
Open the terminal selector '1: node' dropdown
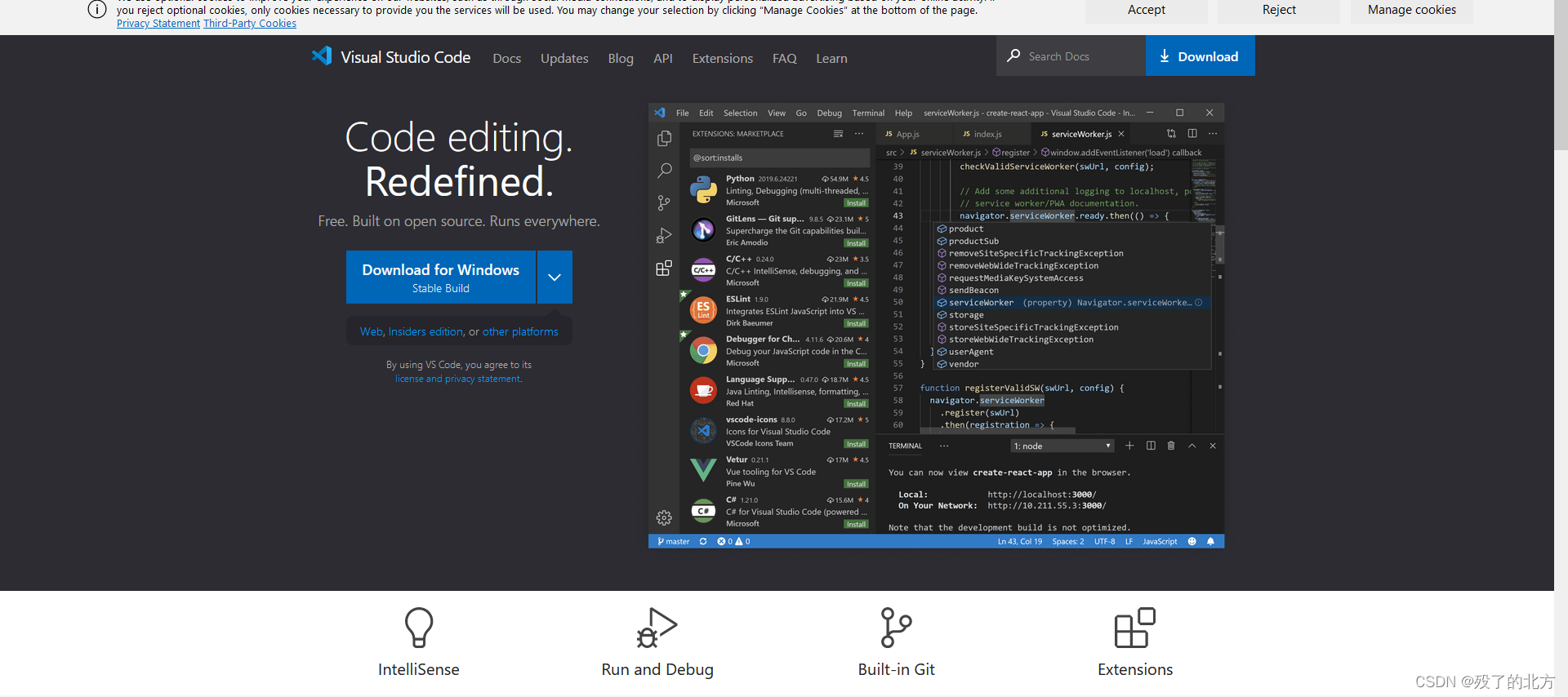(1062, 446)
